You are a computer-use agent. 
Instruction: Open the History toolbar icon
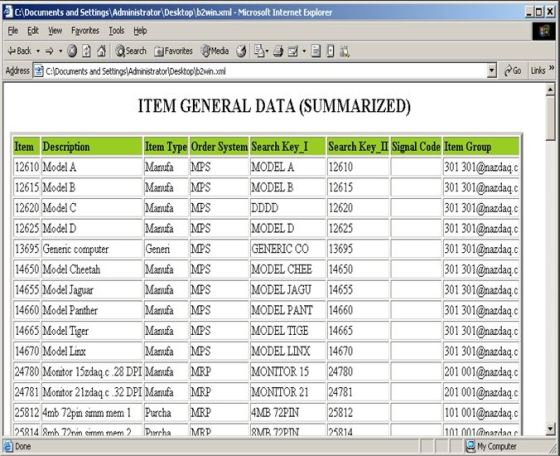click(x=241, y=51)
